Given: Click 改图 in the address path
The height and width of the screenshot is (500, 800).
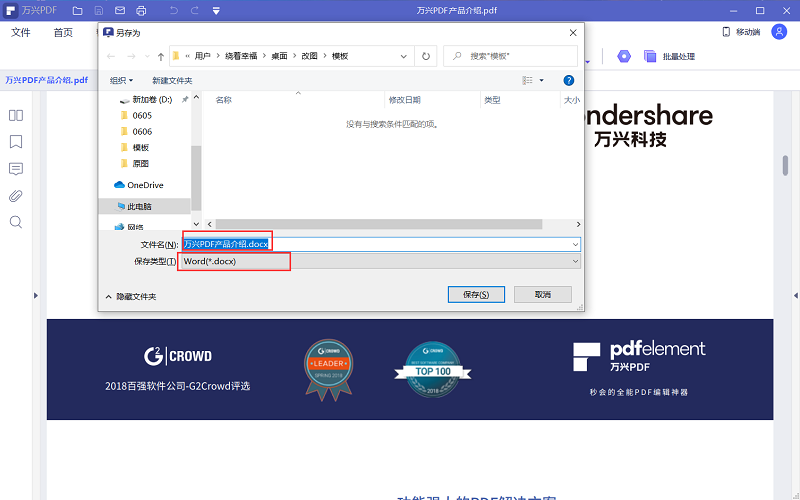Looking at the screenshot, I should (x=309, y=56).
